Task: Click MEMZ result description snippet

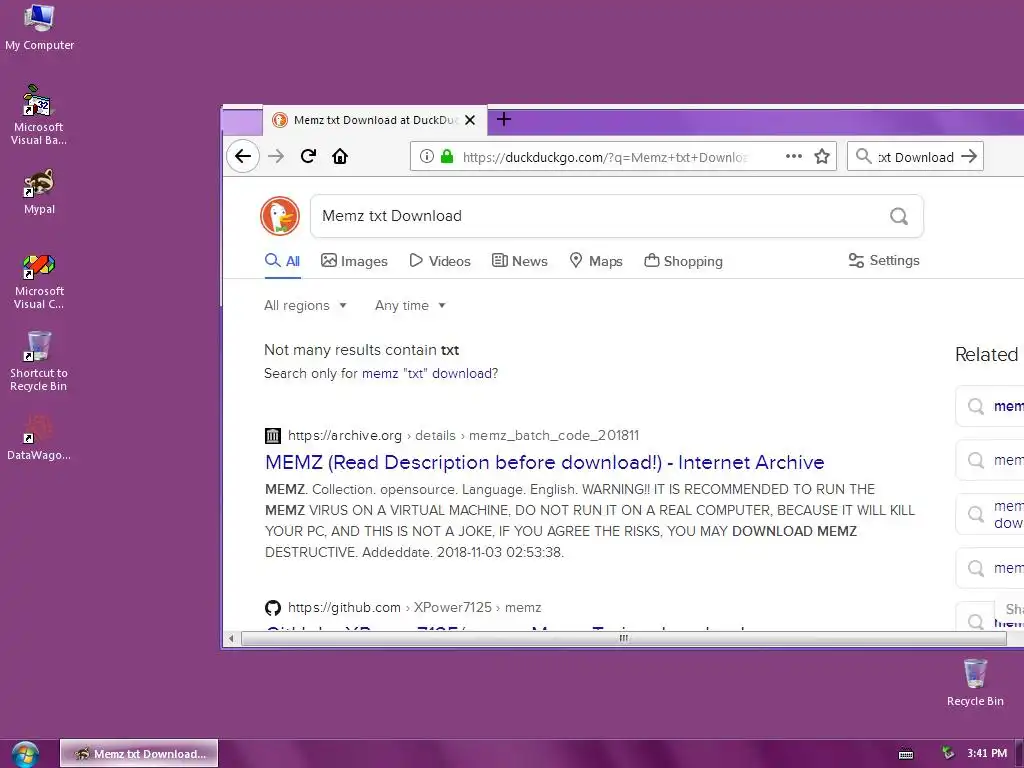Action: click(590, 520)
